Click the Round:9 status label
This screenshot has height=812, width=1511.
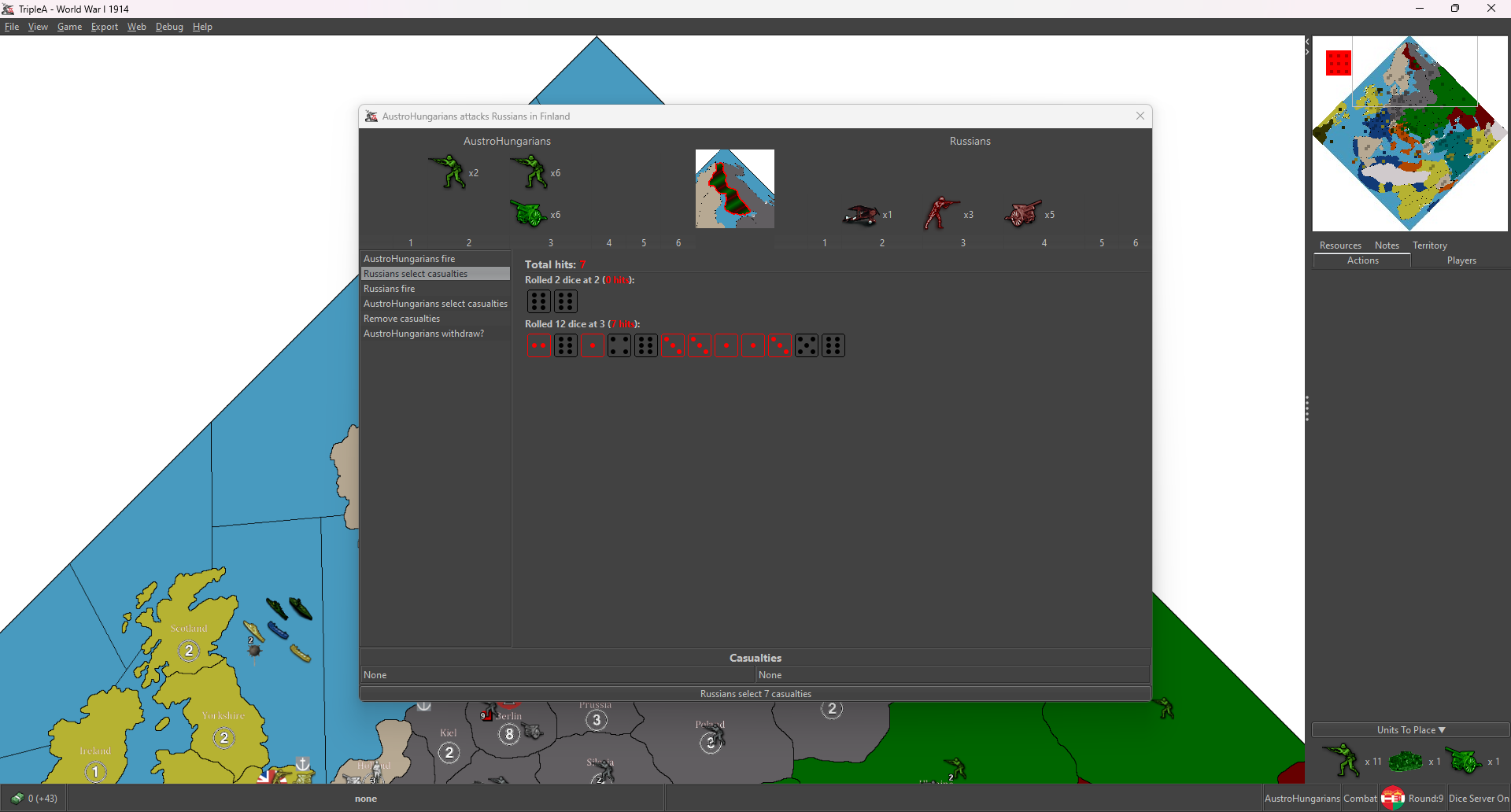click(x=1425, y=799)
